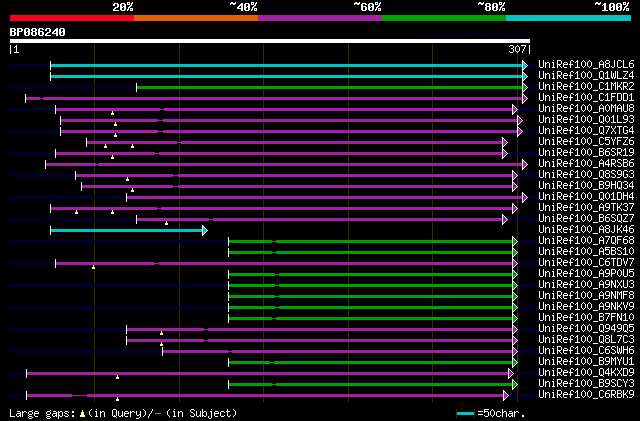Select the UniRef100_Q949Q5 label
Screen dimensions: 640x421
pos(586,329)
